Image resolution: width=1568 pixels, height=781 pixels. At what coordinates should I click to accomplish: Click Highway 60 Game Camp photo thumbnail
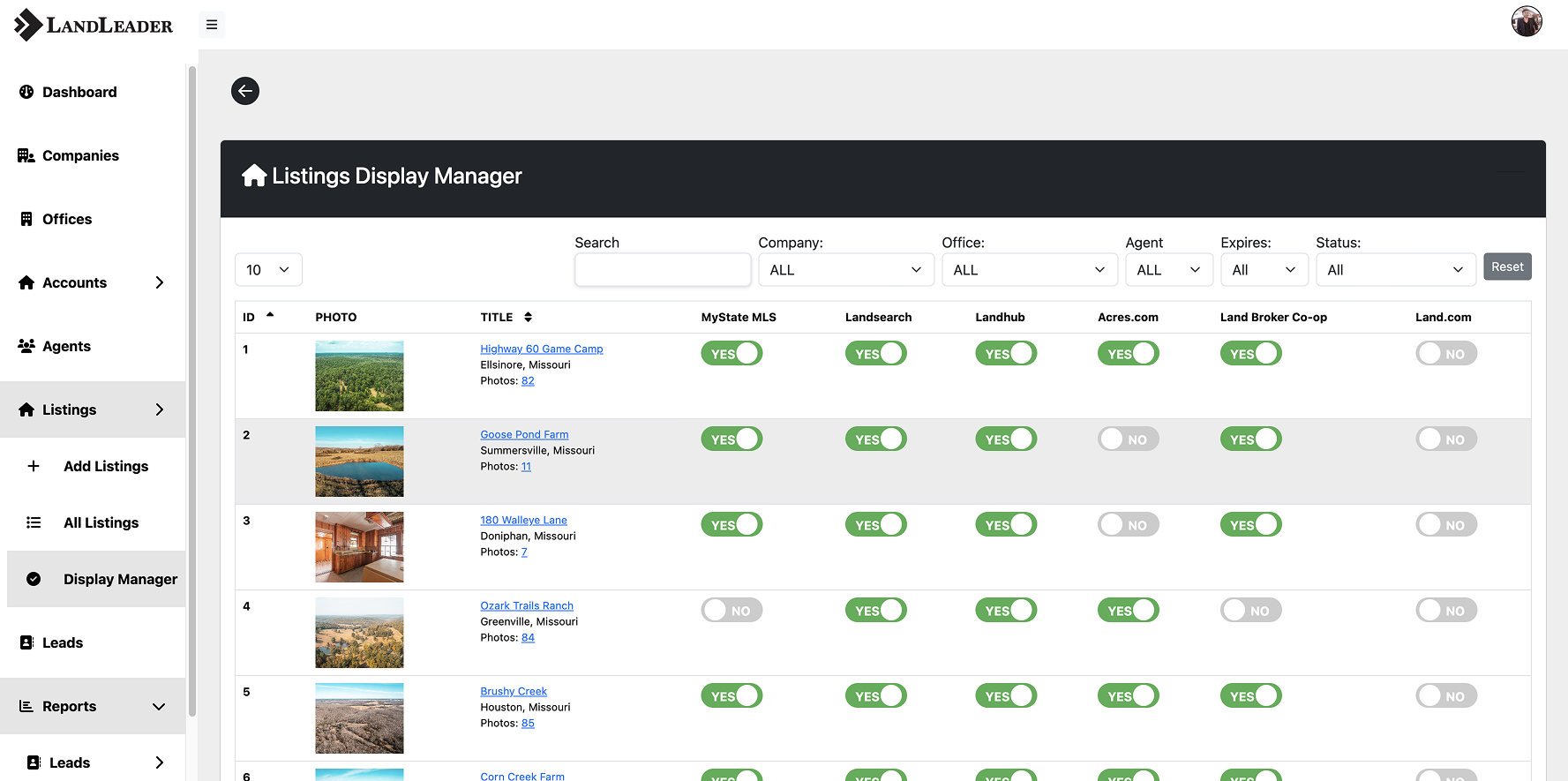click(359, 376)
